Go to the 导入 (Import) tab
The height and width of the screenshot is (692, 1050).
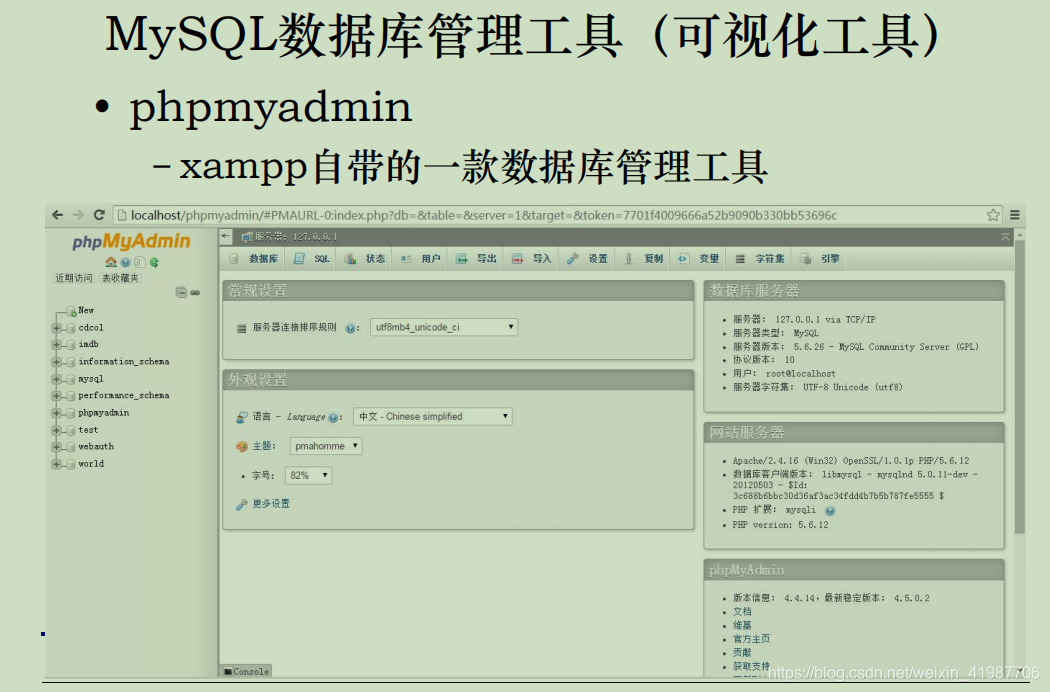click(x=532, y=259)
